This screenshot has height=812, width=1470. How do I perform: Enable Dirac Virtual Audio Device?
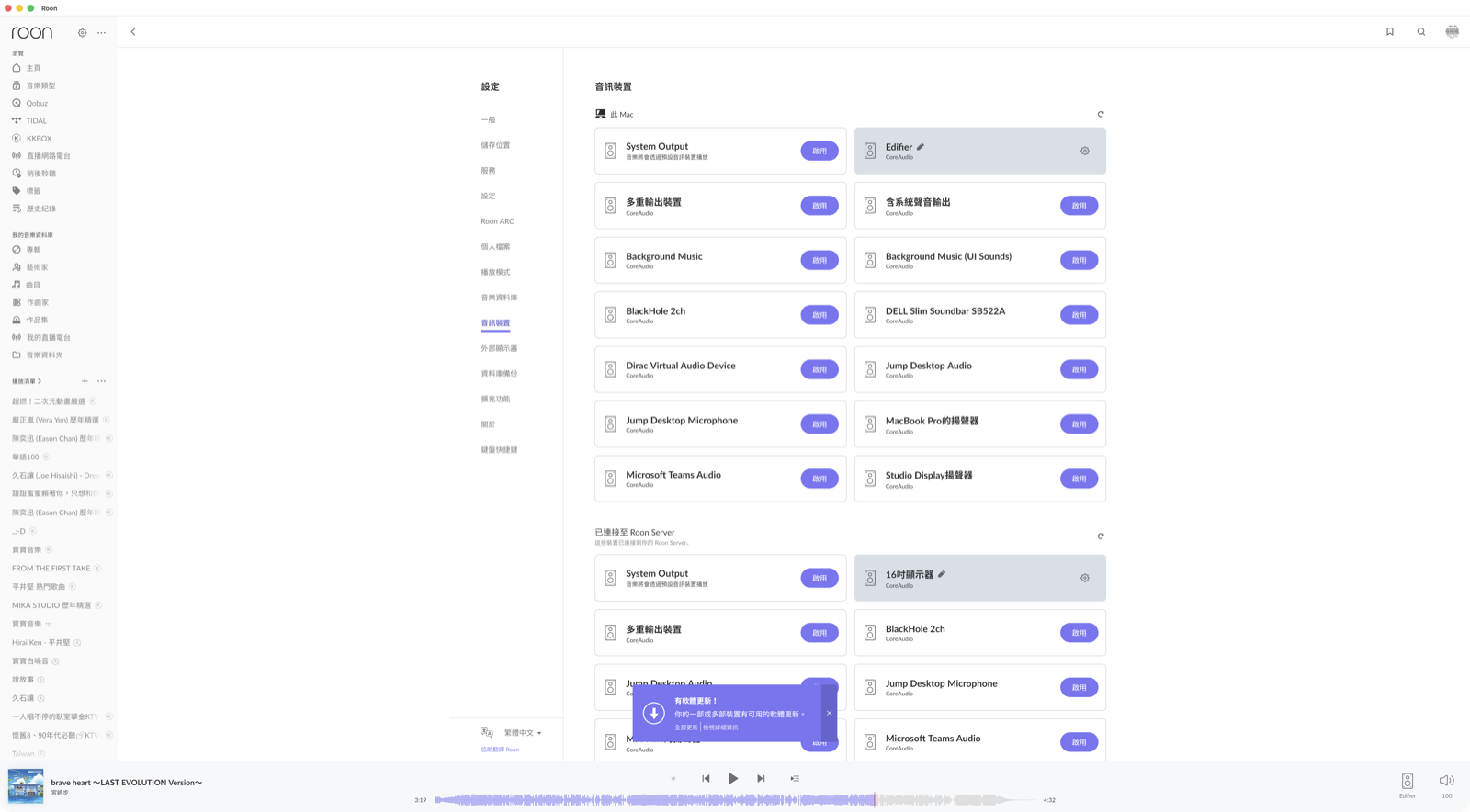click(820, 369)
